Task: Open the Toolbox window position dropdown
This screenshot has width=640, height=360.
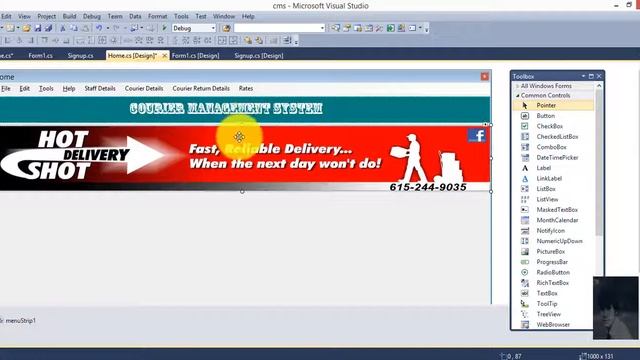Action: (x=583, y=76)
